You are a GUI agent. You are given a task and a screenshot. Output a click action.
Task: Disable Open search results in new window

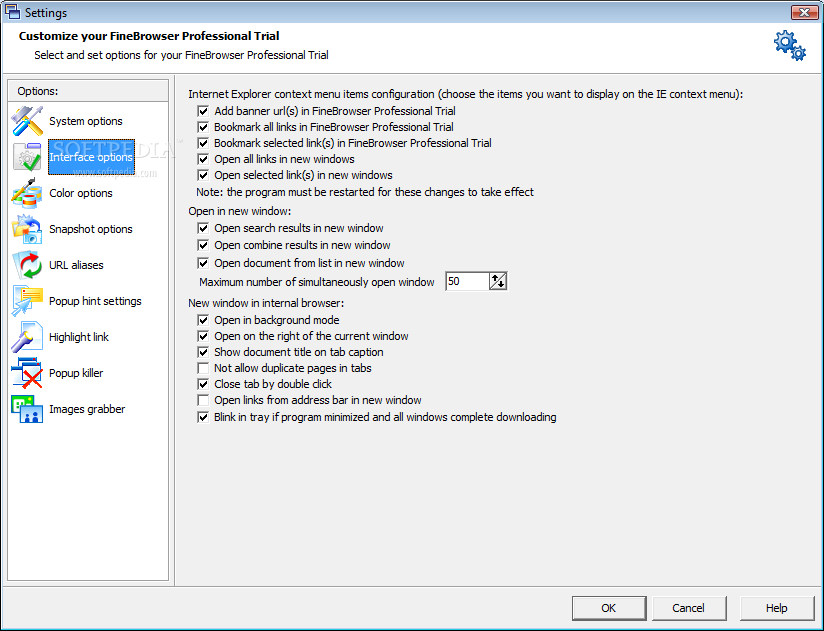click(x=203, y=229)
